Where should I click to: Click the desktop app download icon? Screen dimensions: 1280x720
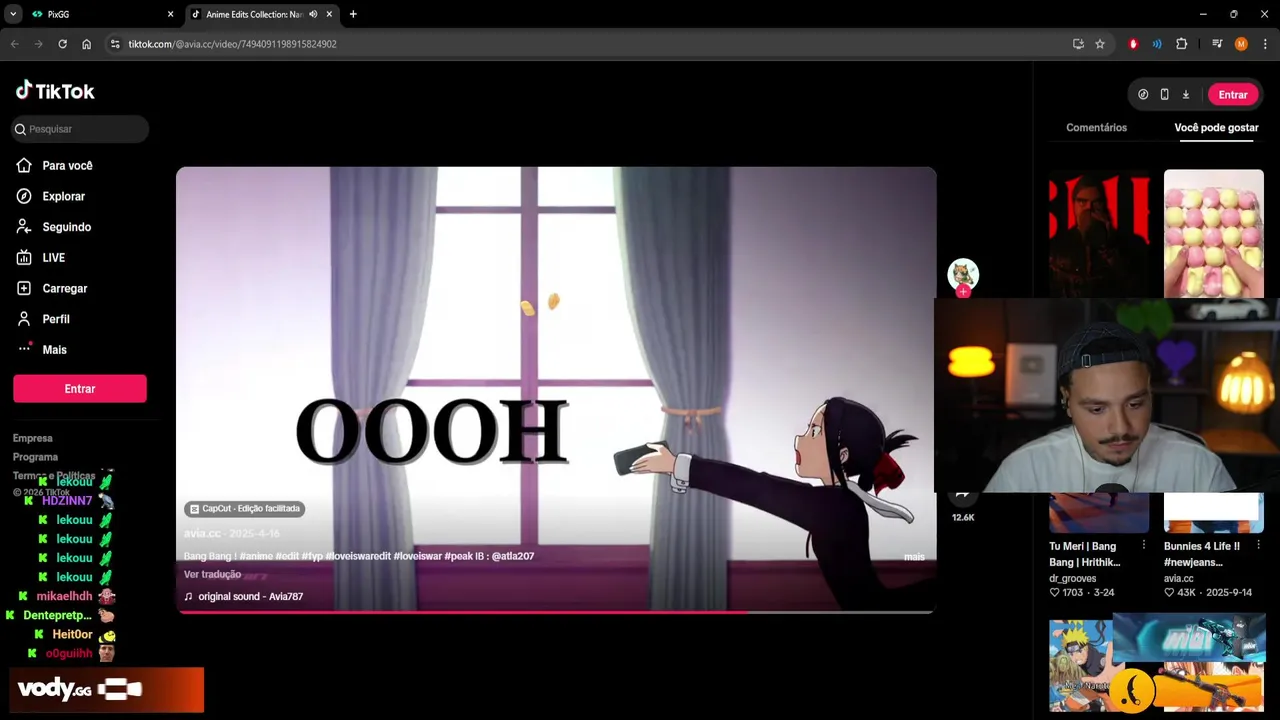1186,94
